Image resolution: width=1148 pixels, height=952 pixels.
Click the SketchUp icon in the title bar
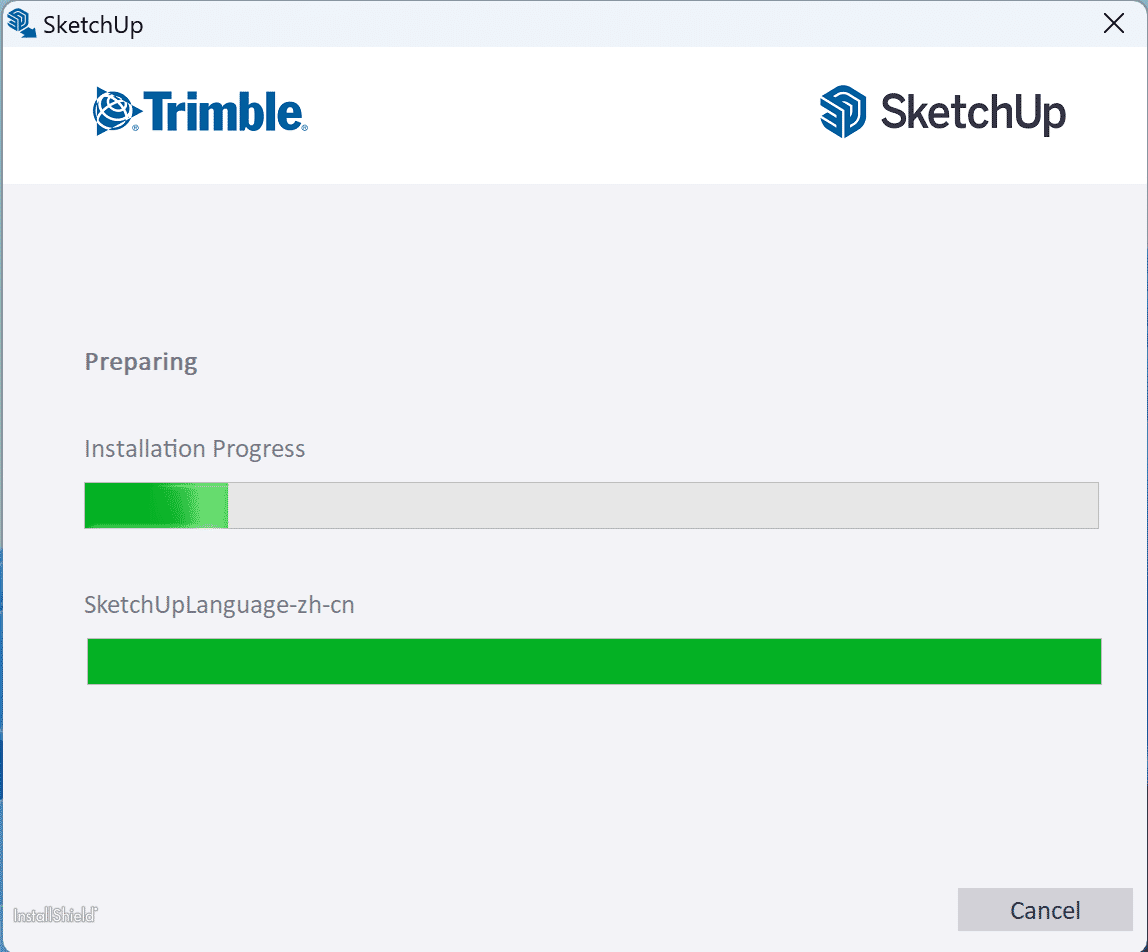pos(21,23)
